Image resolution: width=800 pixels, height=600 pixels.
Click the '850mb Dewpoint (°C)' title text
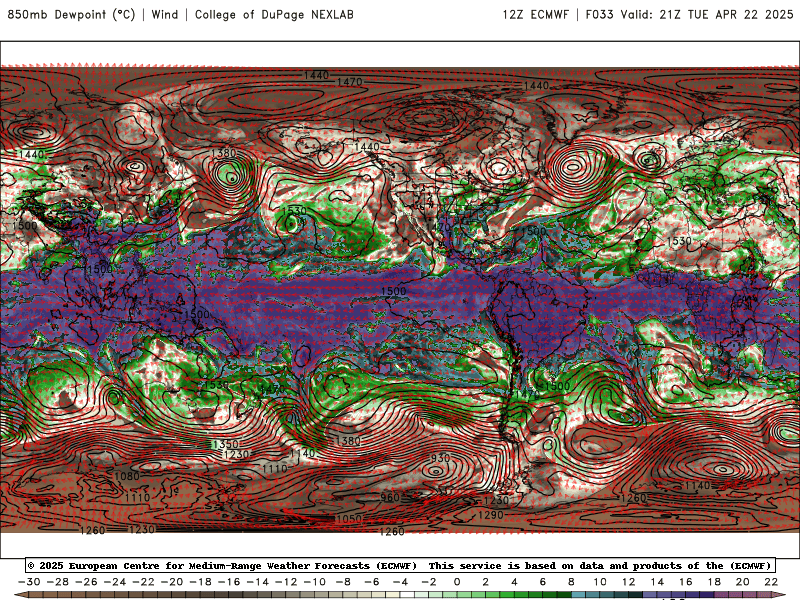(71, 14)
